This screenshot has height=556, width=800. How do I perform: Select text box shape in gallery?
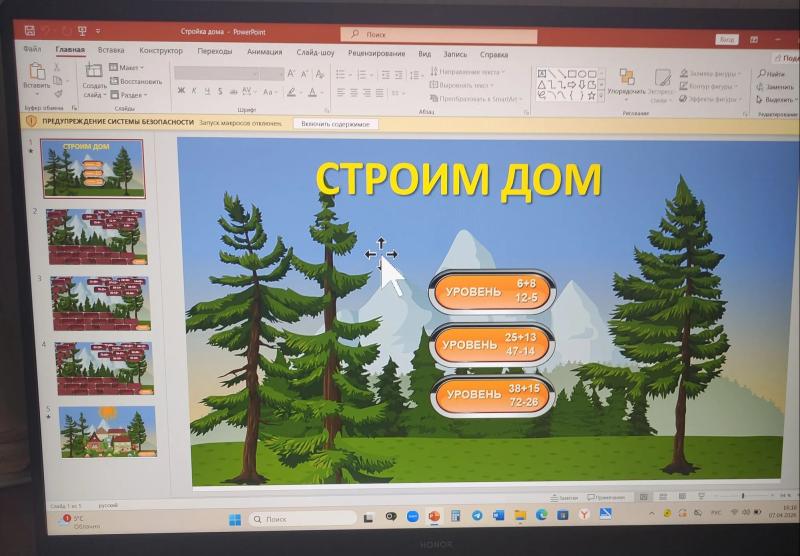coord(542,73)
